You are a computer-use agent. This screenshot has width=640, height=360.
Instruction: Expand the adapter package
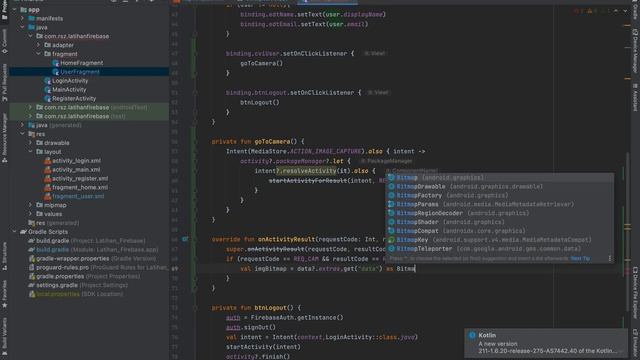click(39, 45)
